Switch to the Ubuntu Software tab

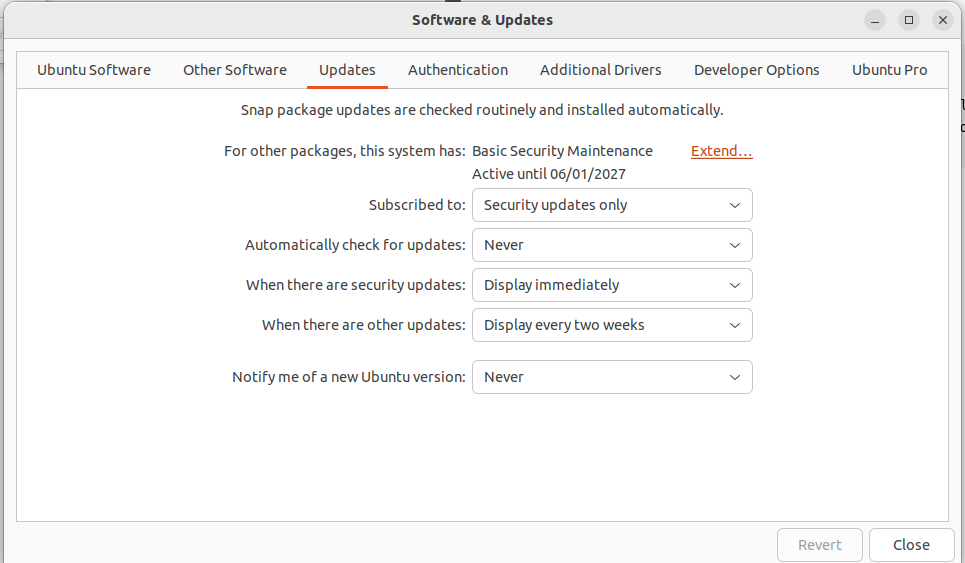pyautogui.click(x=94, y=70)
